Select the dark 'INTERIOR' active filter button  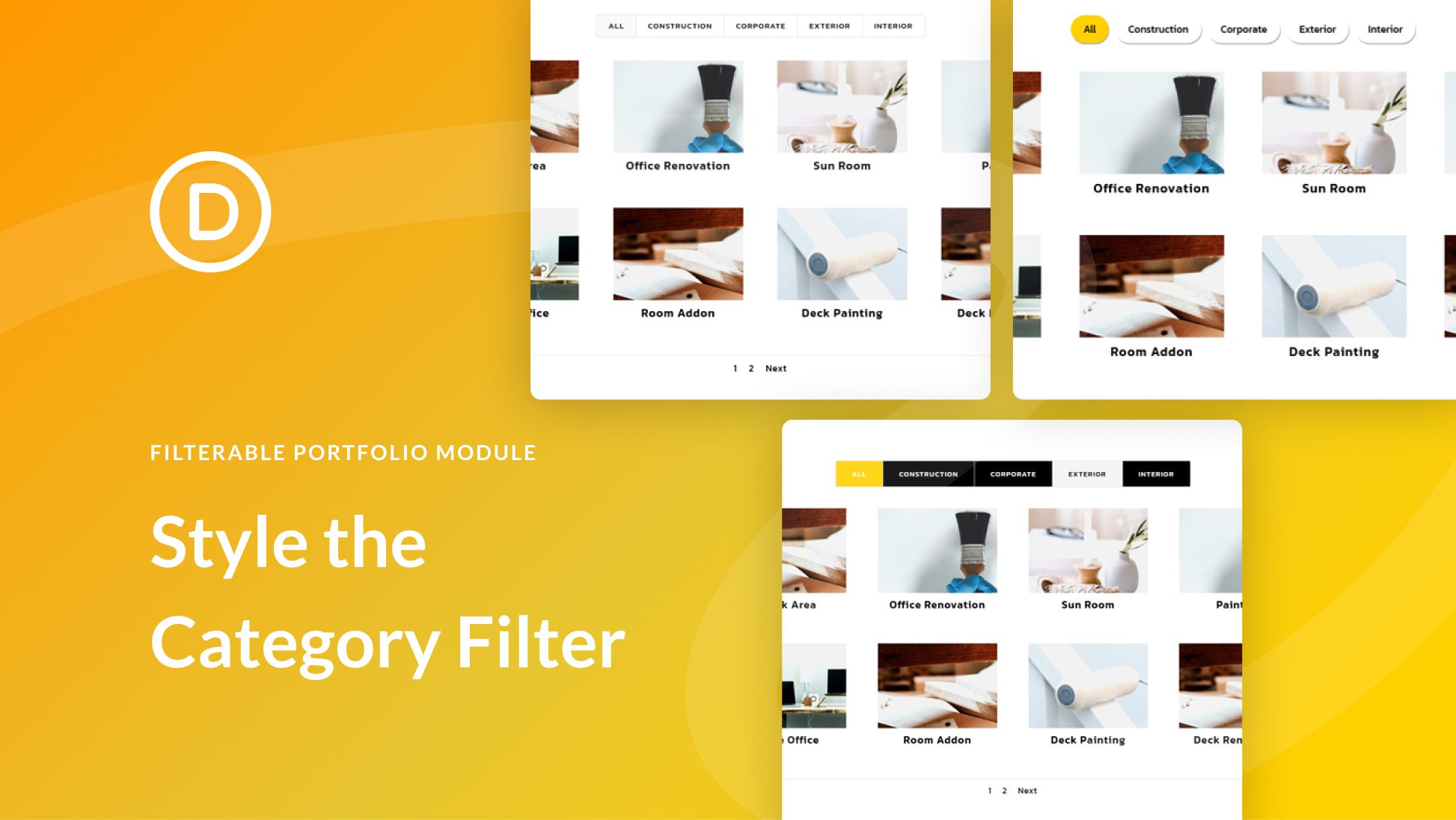tap(1153, 474)
